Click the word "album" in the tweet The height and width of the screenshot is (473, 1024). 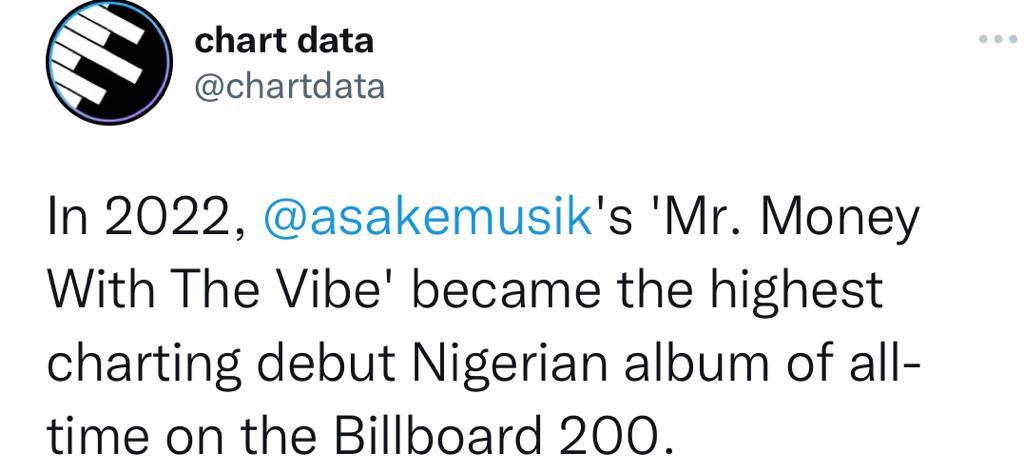[x=695, y=361]
